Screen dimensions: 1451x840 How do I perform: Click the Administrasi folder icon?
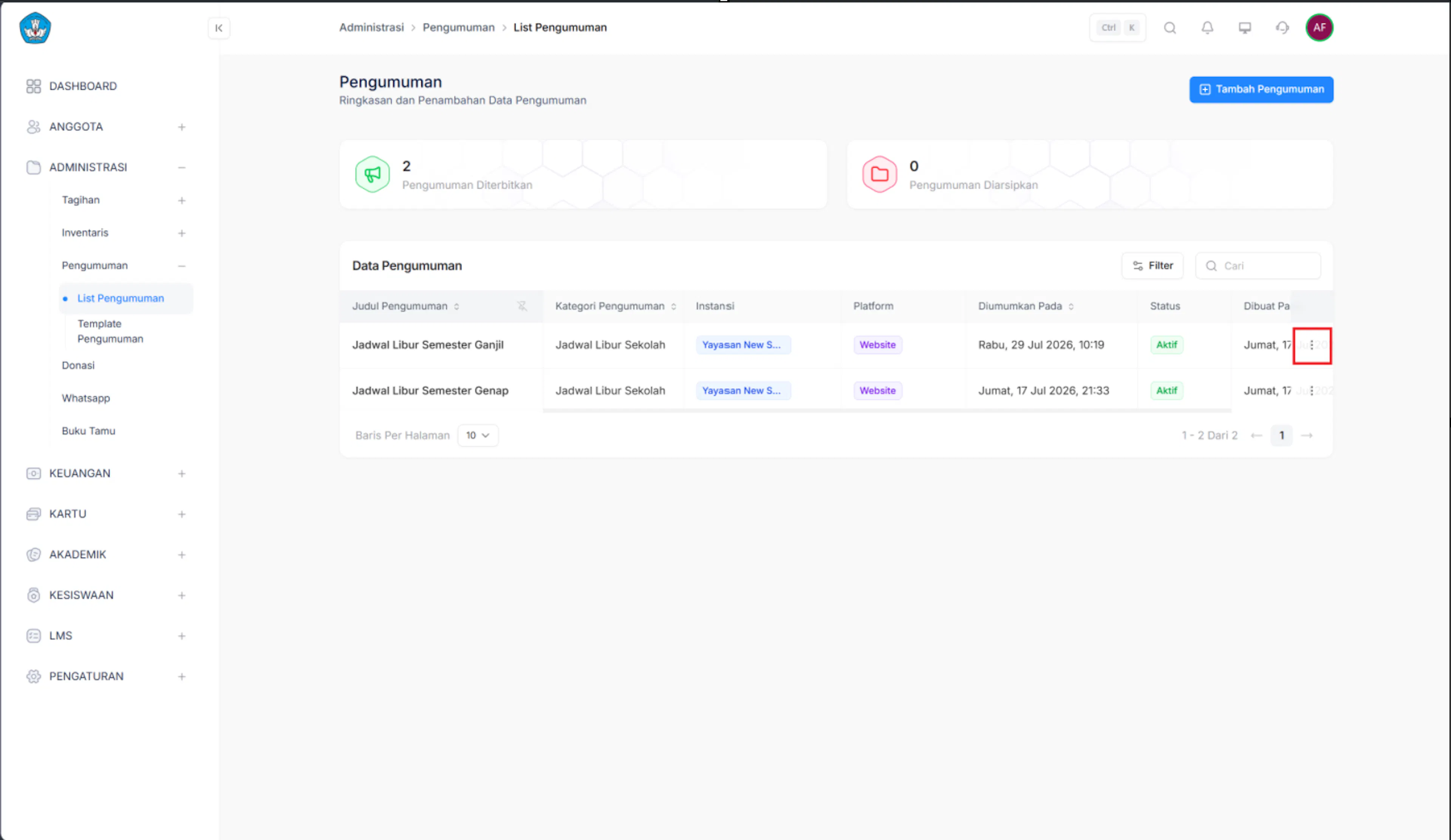[x=33, y=167]
